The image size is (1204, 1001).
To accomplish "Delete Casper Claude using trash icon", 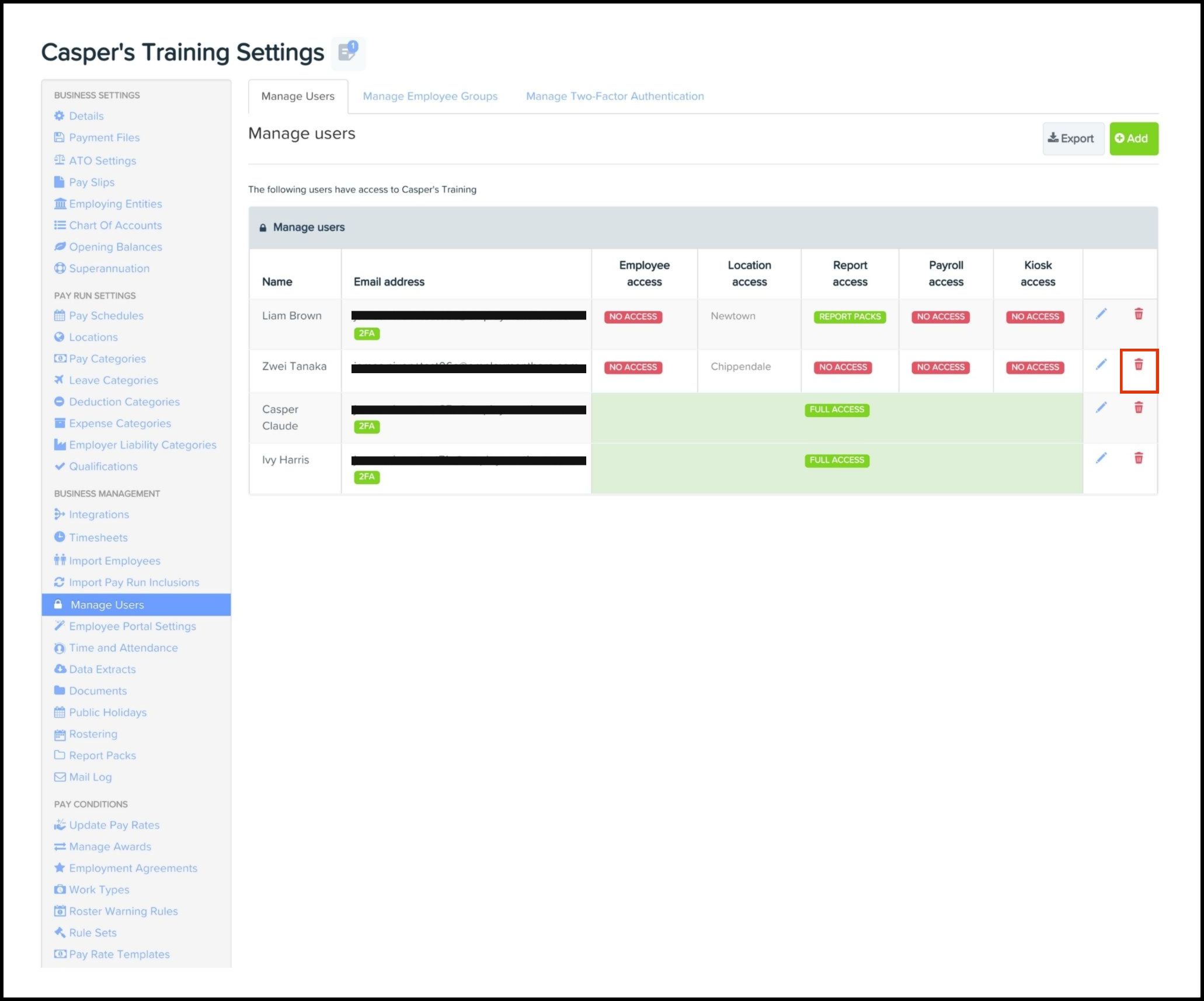I will tap(1138, 408).
